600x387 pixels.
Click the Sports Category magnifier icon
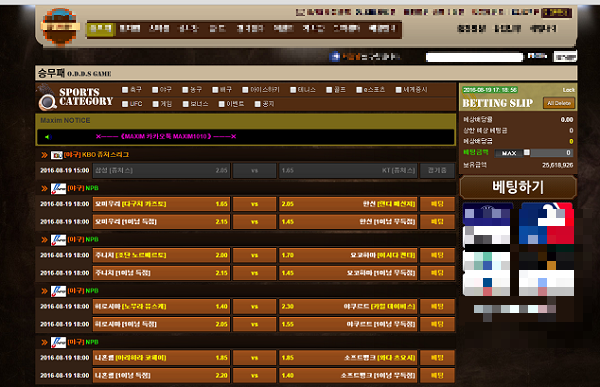47,101
